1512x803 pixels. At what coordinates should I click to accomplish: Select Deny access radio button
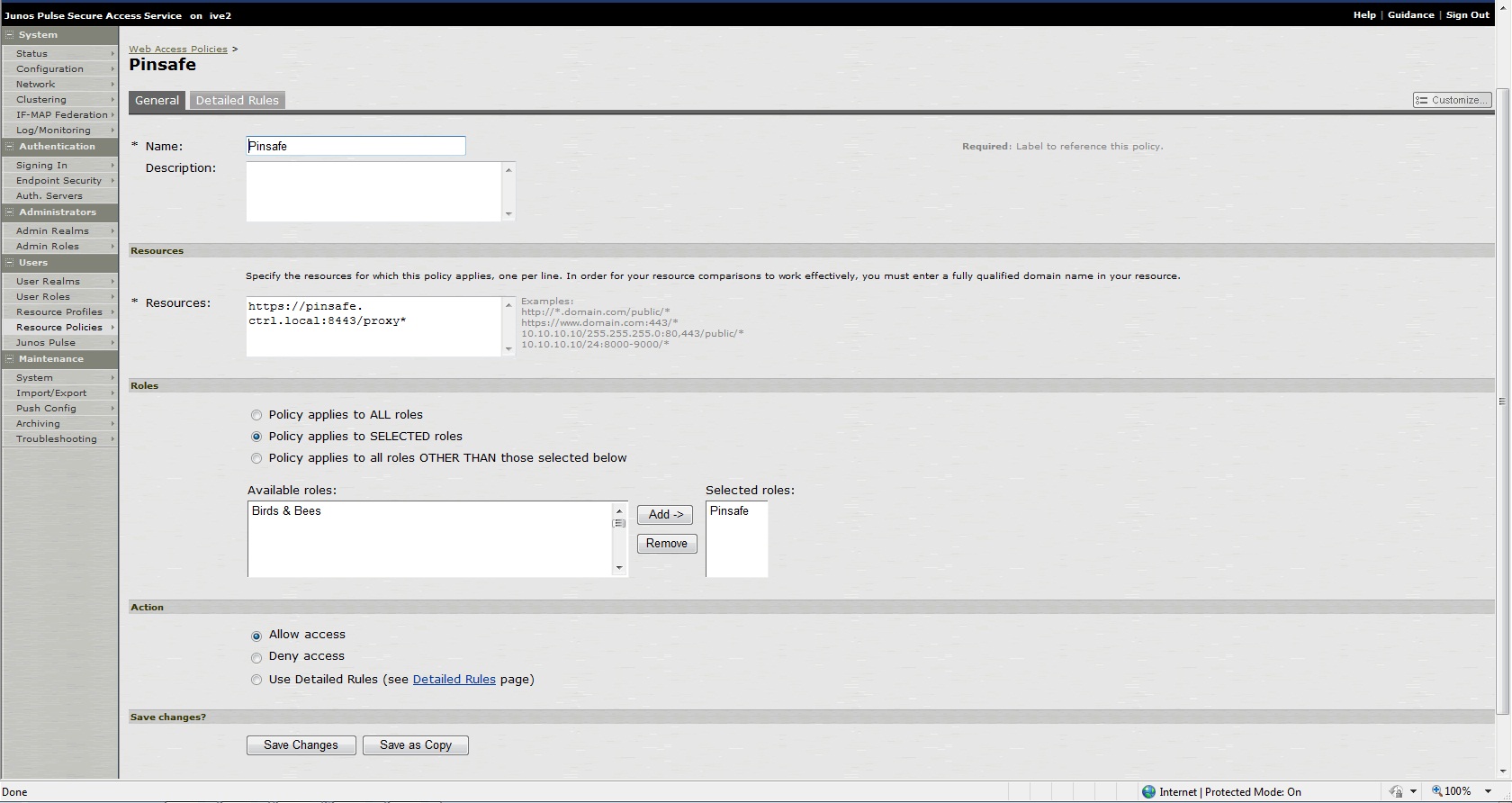click(x=256, y=657)
